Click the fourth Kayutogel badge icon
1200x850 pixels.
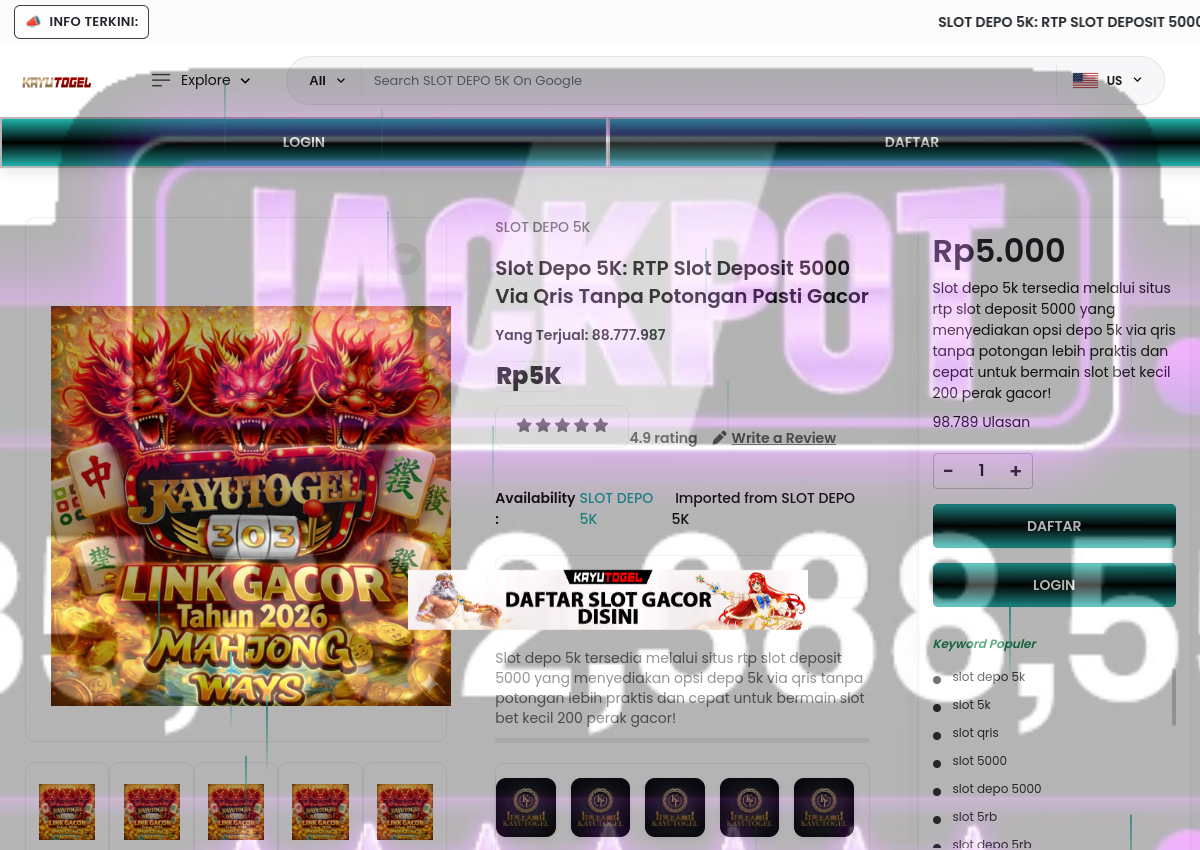click(x=749, y=807)
